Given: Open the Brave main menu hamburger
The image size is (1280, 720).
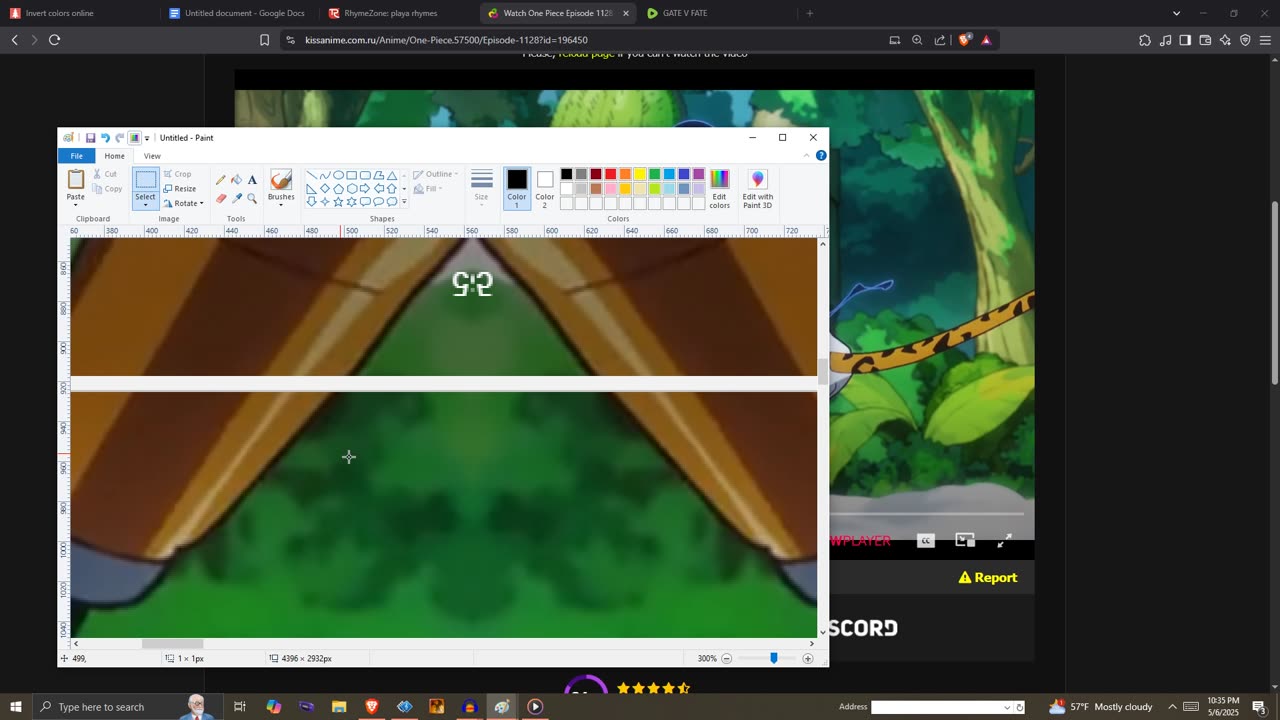Looking at the screenshot, I should [x=1265, y=40].
